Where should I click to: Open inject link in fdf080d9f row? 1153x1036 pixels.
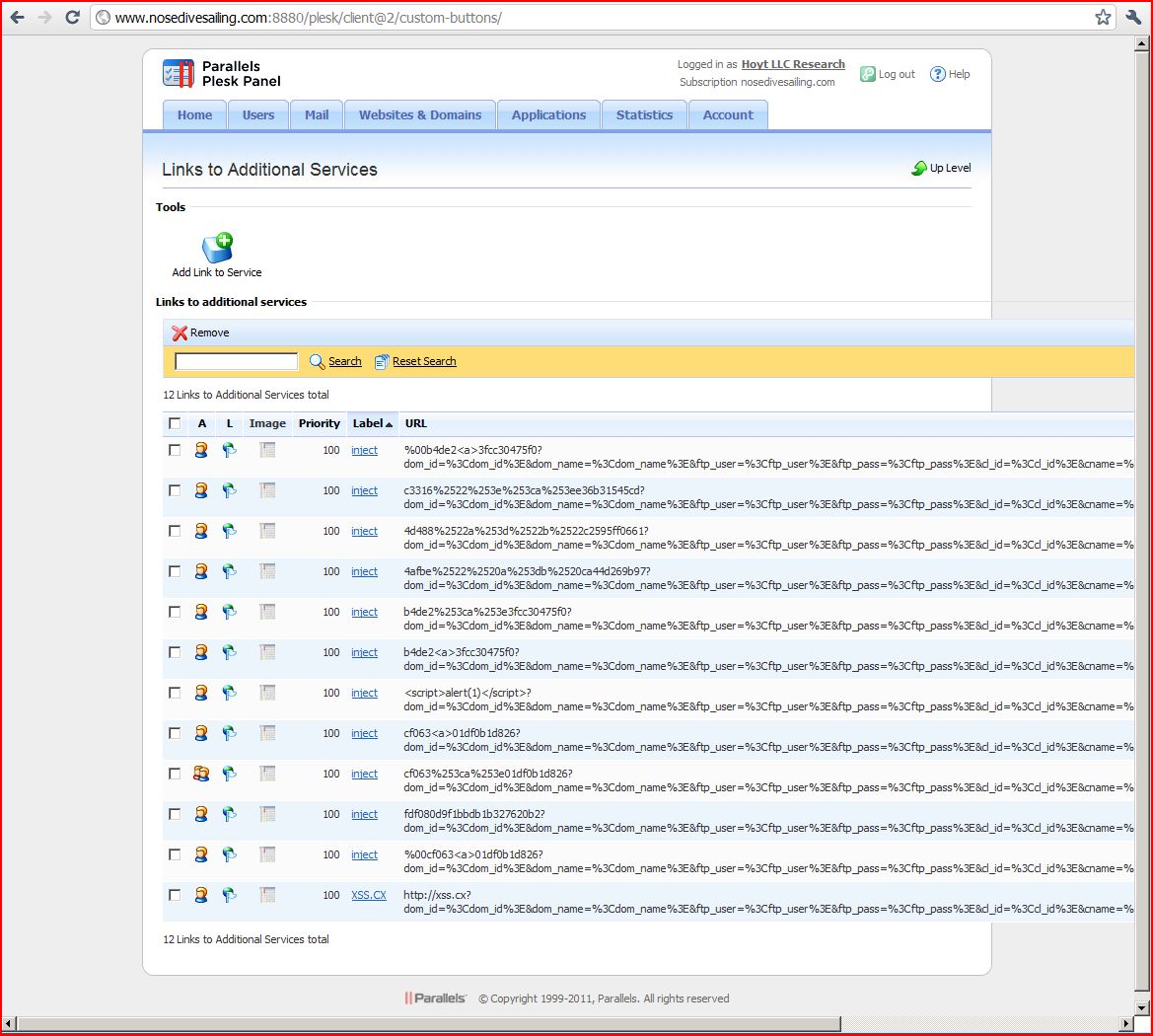tap(364, 814)
